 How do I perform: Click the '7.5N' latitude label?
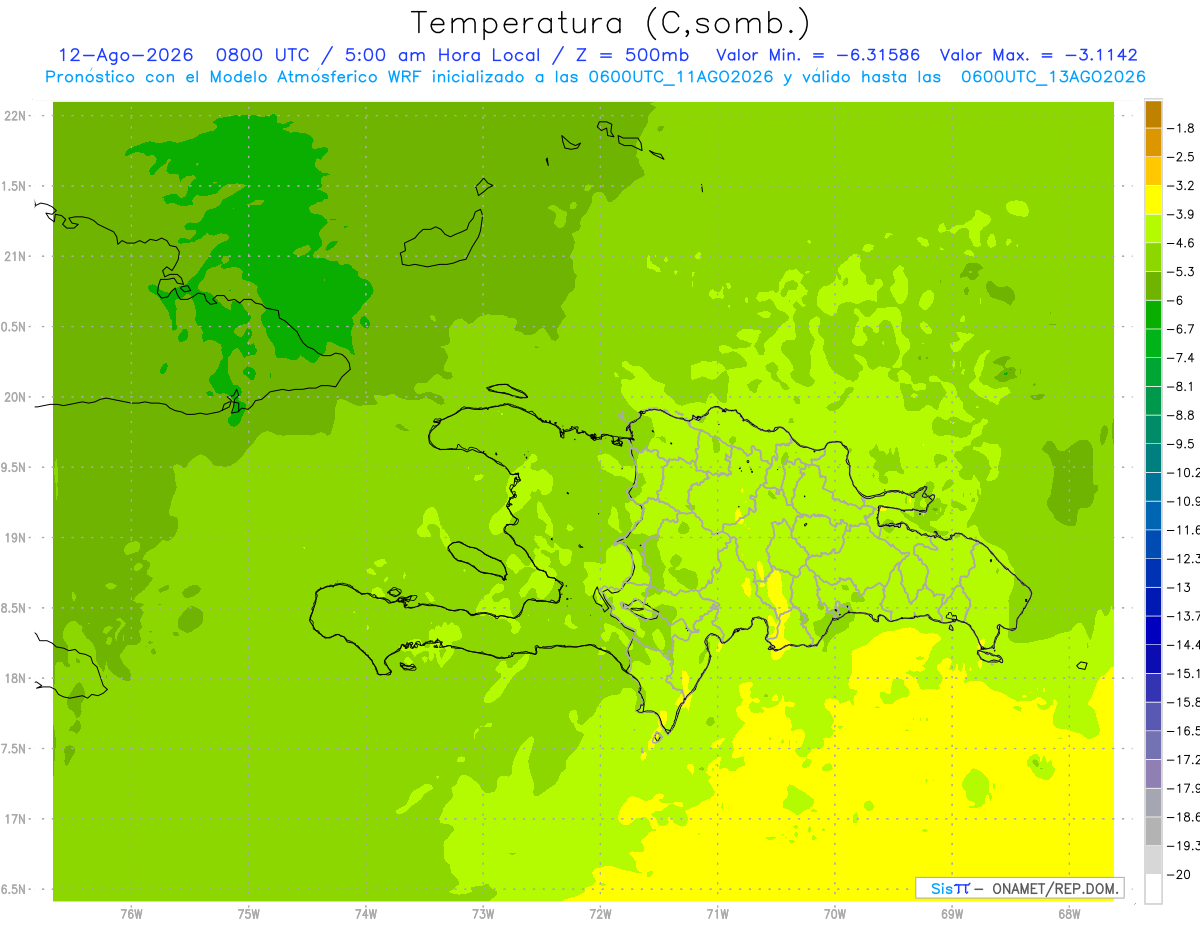pos(15,749)
